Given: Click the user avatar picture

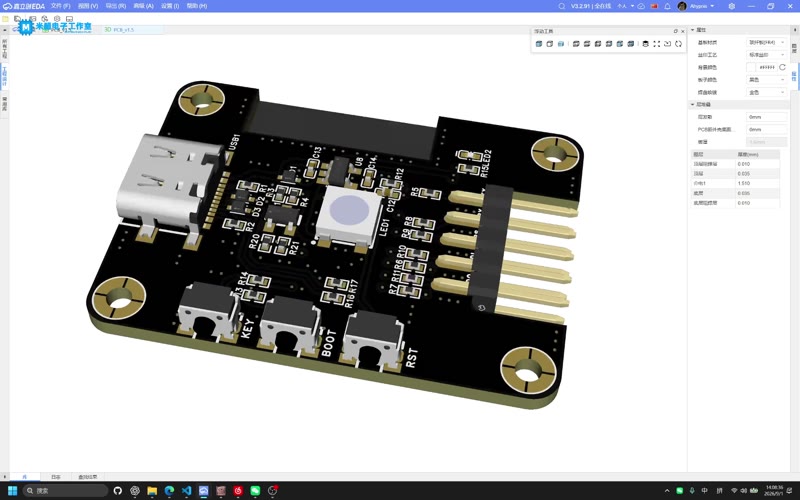Looking at the screenshot, I should tap(682, 6).
